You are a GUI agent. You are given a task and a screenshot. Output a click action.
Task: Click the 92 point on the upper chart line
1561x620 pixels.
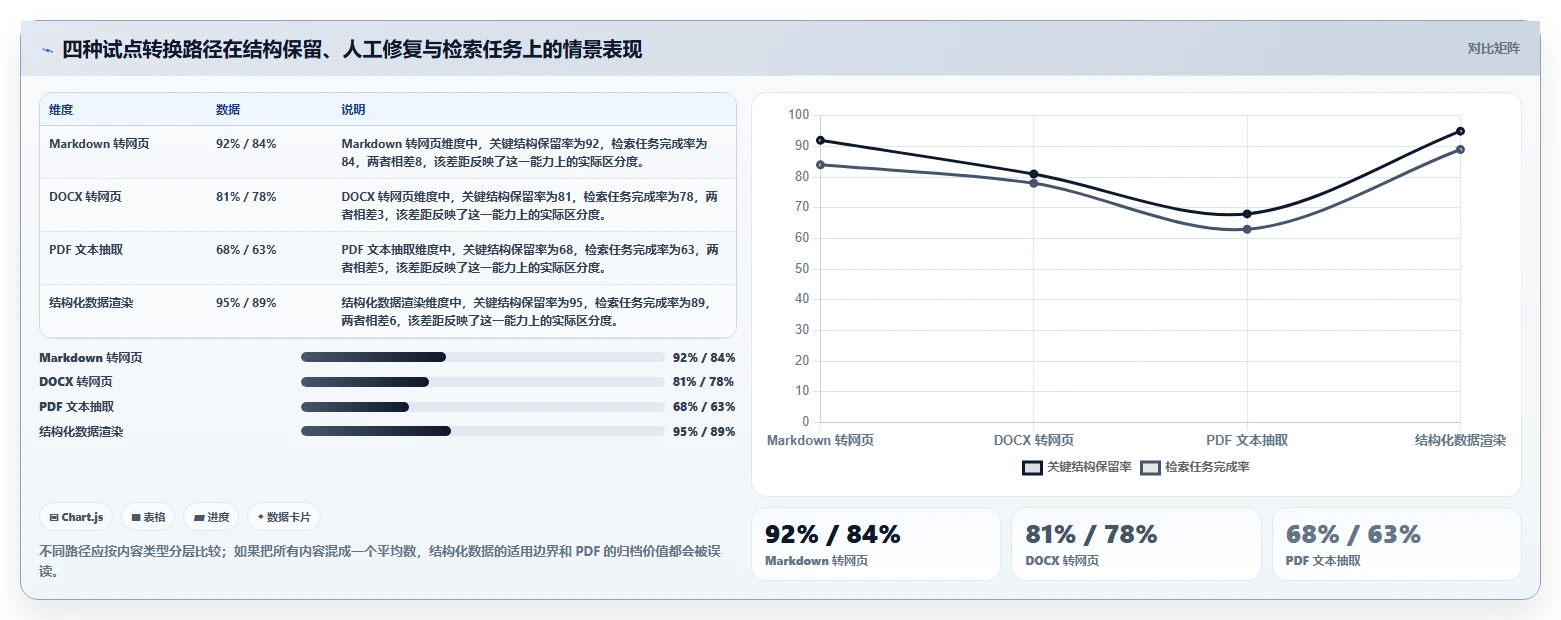820,140
